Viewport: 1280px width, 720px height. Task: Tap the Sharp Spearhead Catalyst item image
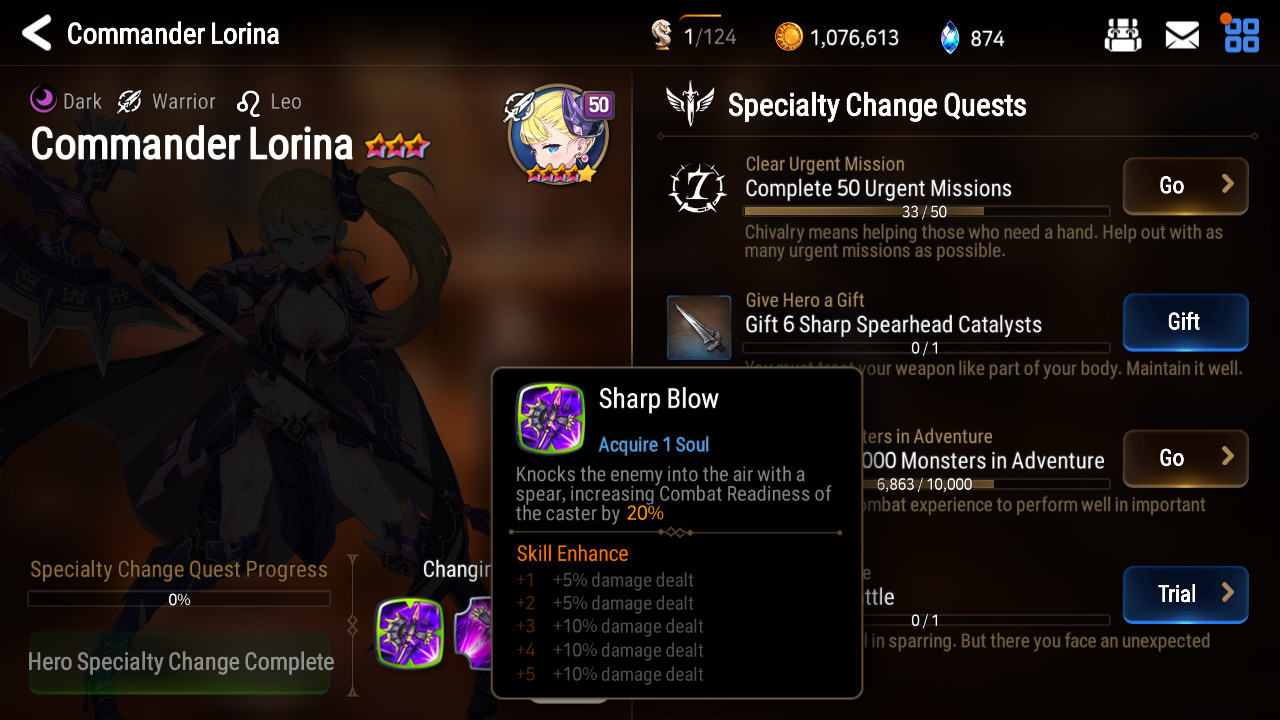click(x=699, y=327)
